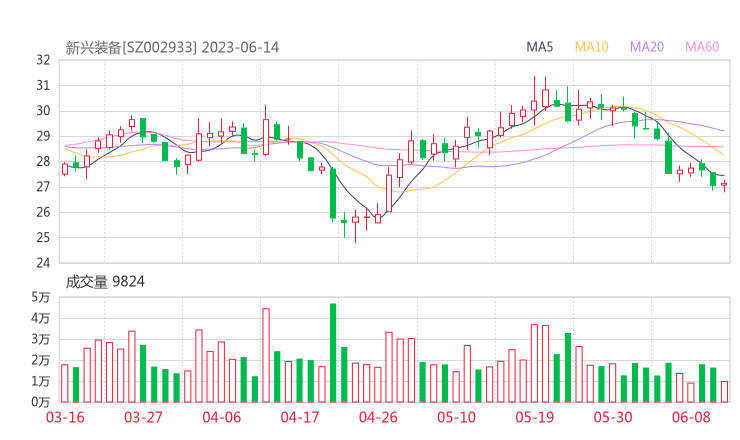Select the 05-30 date label

[x=613, y=417]
